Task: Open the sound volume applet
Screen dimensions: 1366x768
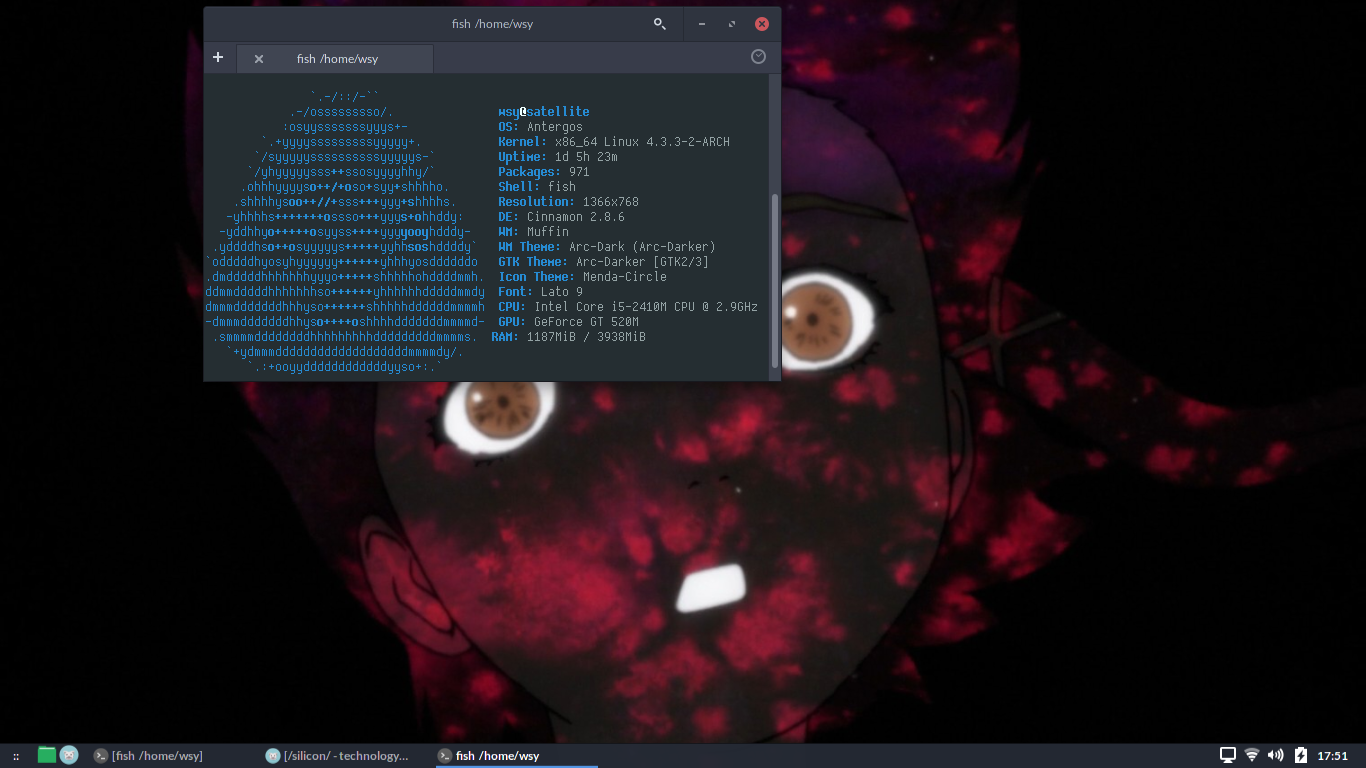Action: point(1276,755)
